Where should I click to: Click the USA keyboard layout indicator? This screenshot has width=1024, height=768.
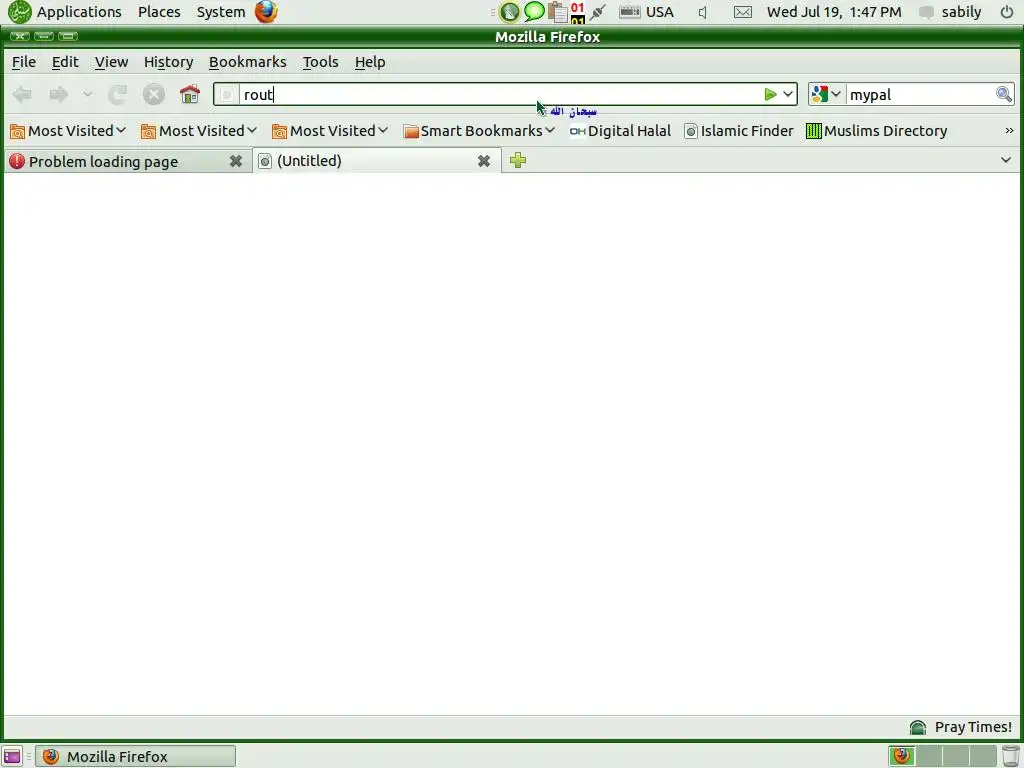click(647, 12)
